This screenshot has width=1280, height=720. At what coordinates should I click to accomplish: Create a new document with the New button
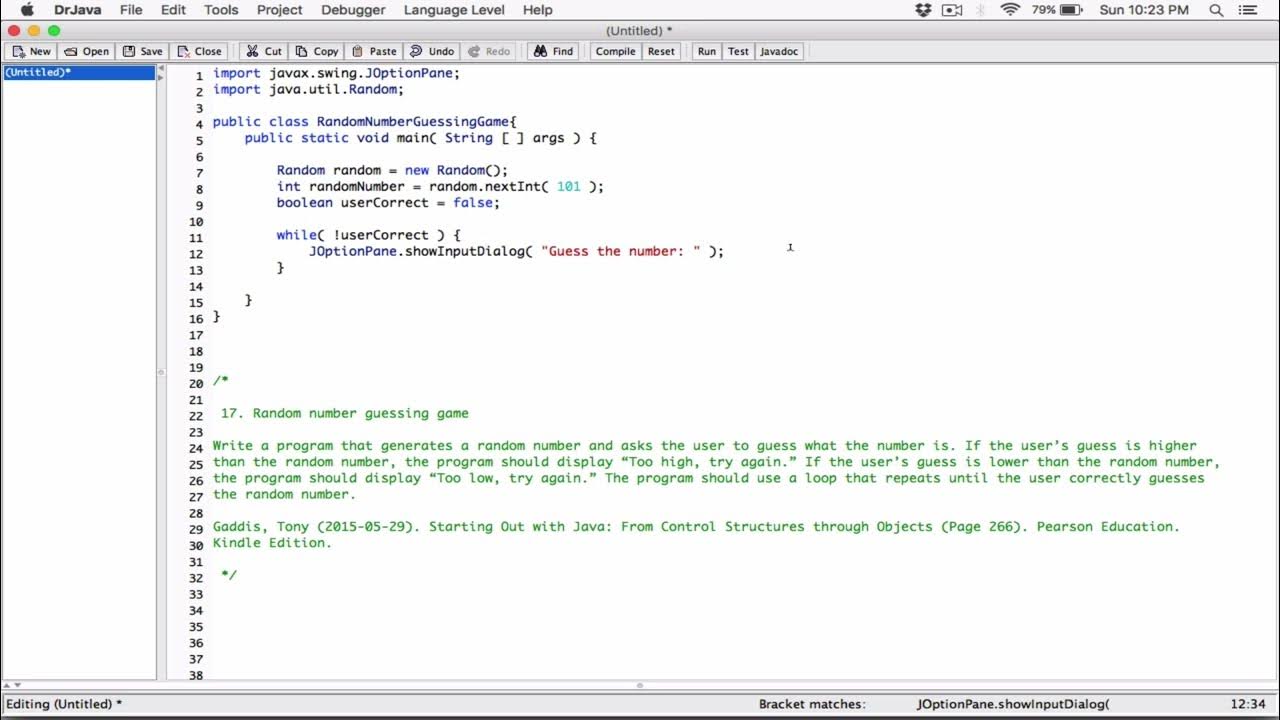(x=31, y=51)
